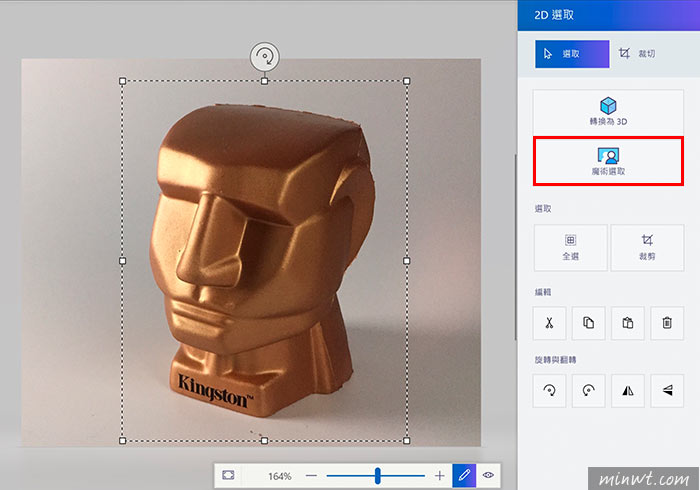Click the Select All (全選) button

click(x=570, y=248)
